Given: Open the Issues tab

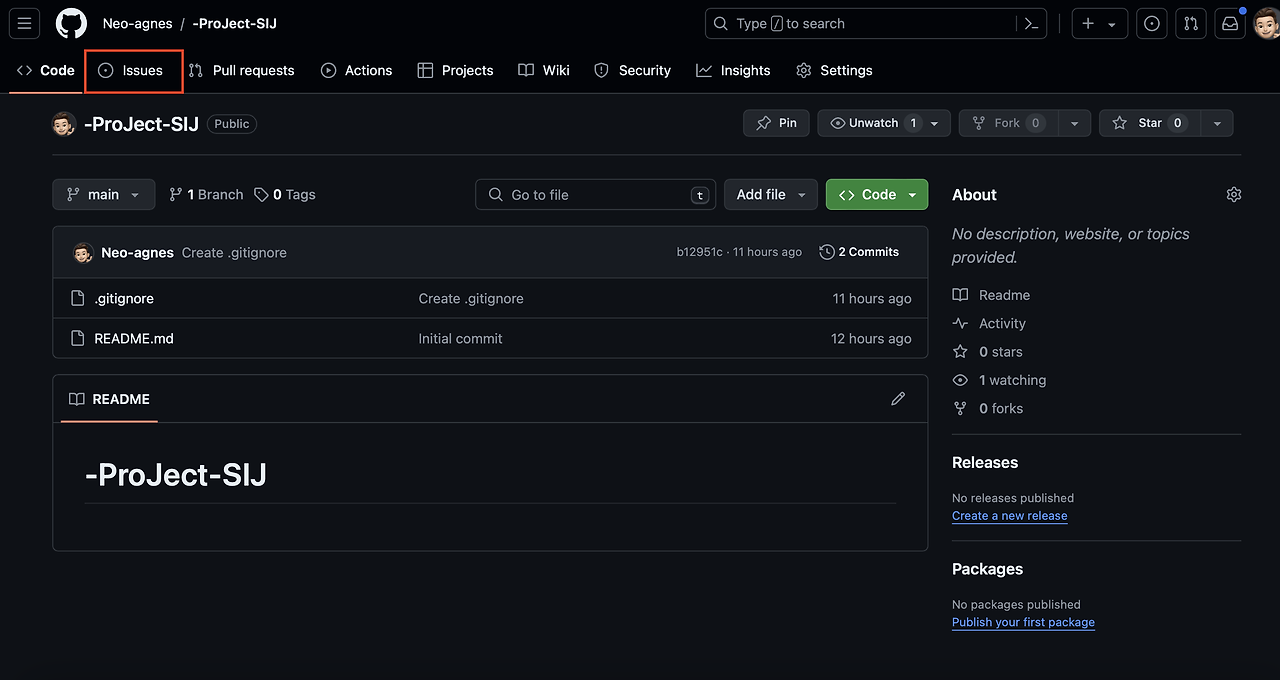Looking at the screenshot, I should 132,70.
